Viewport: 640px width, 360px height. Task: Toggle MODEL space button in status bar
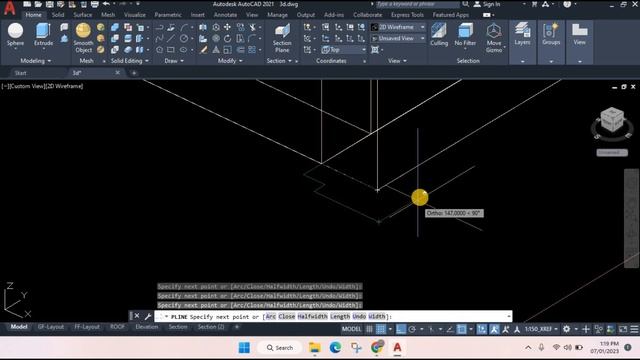351,329
